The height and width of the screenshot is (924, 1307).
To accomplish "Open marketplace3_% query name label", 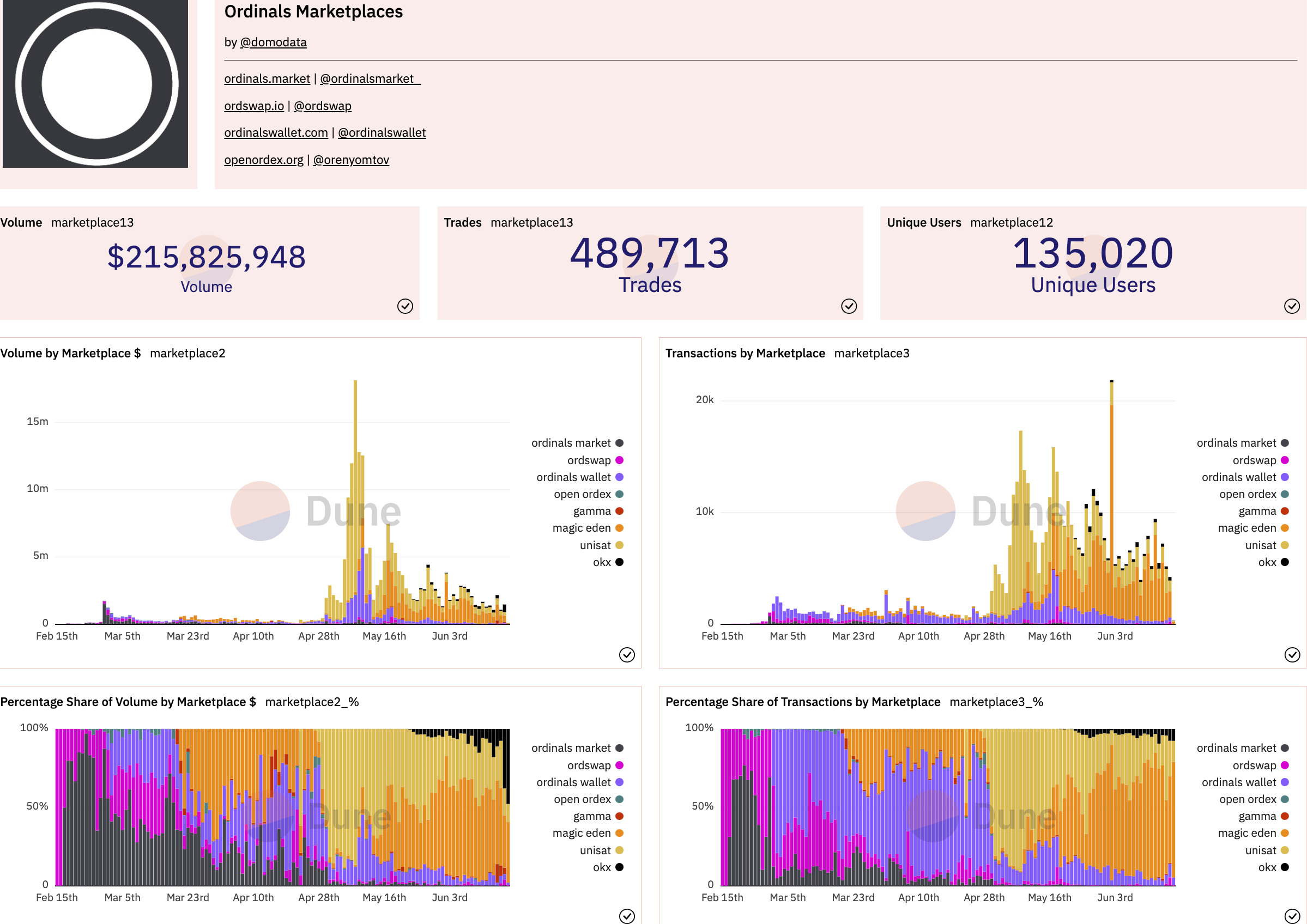I will pos(996,702).
